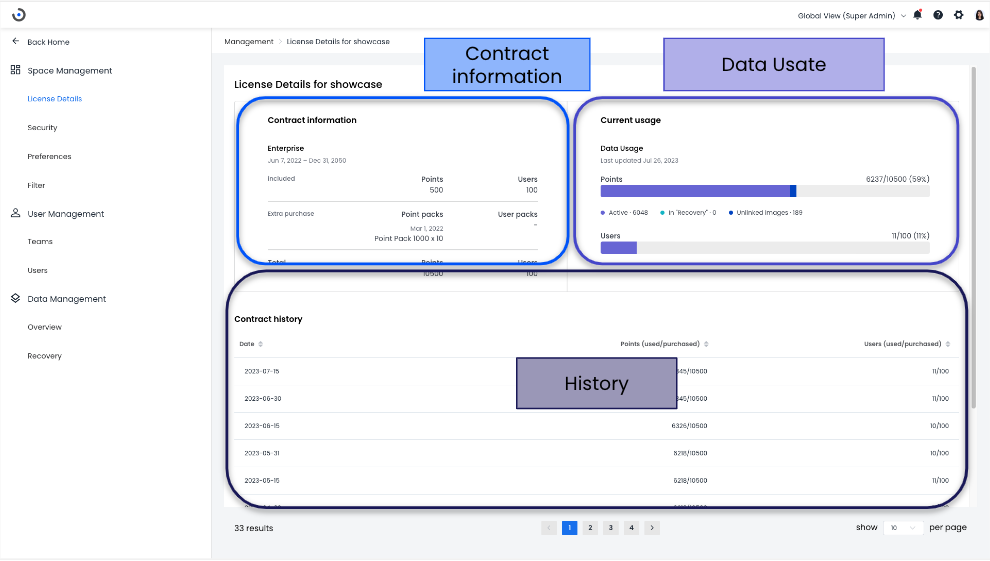
Task: Click the 33 results count
Action: pos(254,528)
